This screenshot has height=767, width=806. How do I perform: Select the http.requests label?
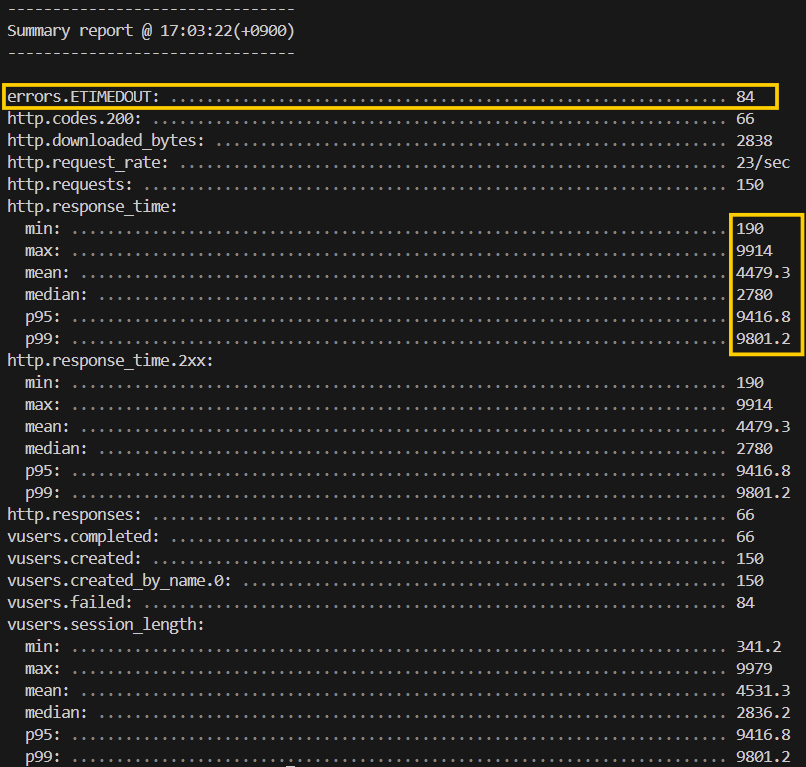click(70, 185)
